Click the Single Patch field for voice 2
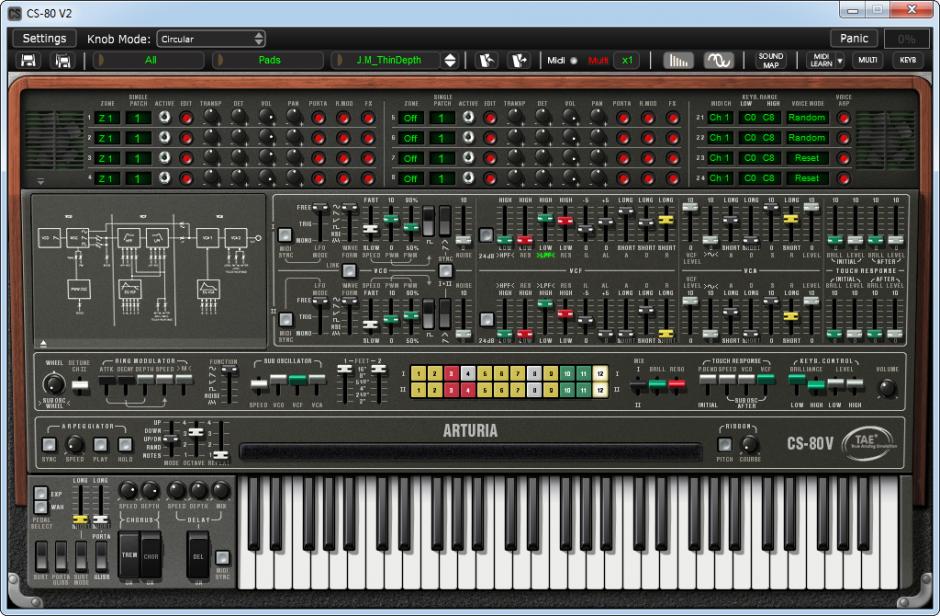The width and height of the screenshot is (940, 616). pos(138,138)
